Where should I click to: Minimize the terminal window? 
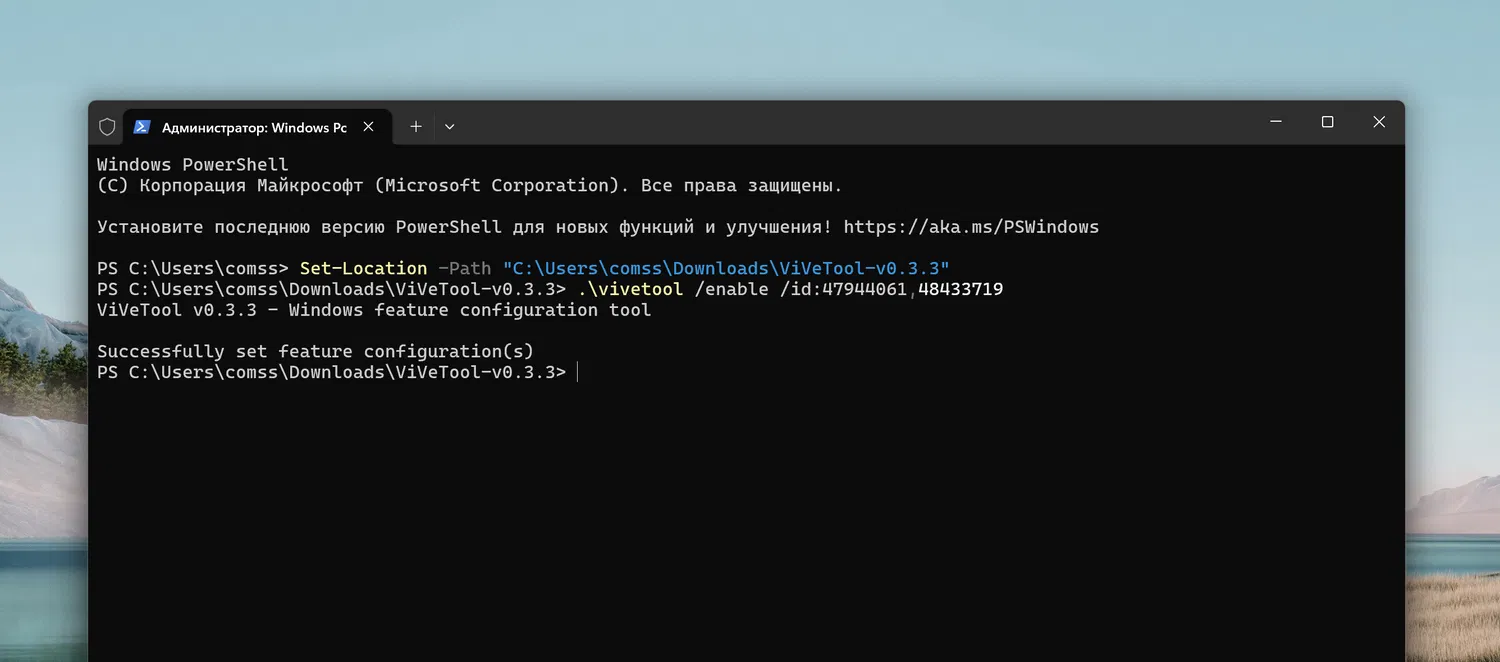(x=1276, y=122)
